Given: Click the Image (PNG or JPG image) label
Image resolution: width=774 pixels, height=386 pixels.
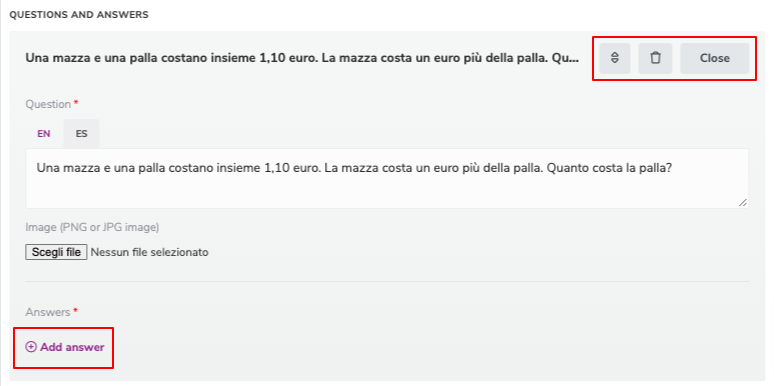Looking at the screenshot, I should tap(92, 228).
